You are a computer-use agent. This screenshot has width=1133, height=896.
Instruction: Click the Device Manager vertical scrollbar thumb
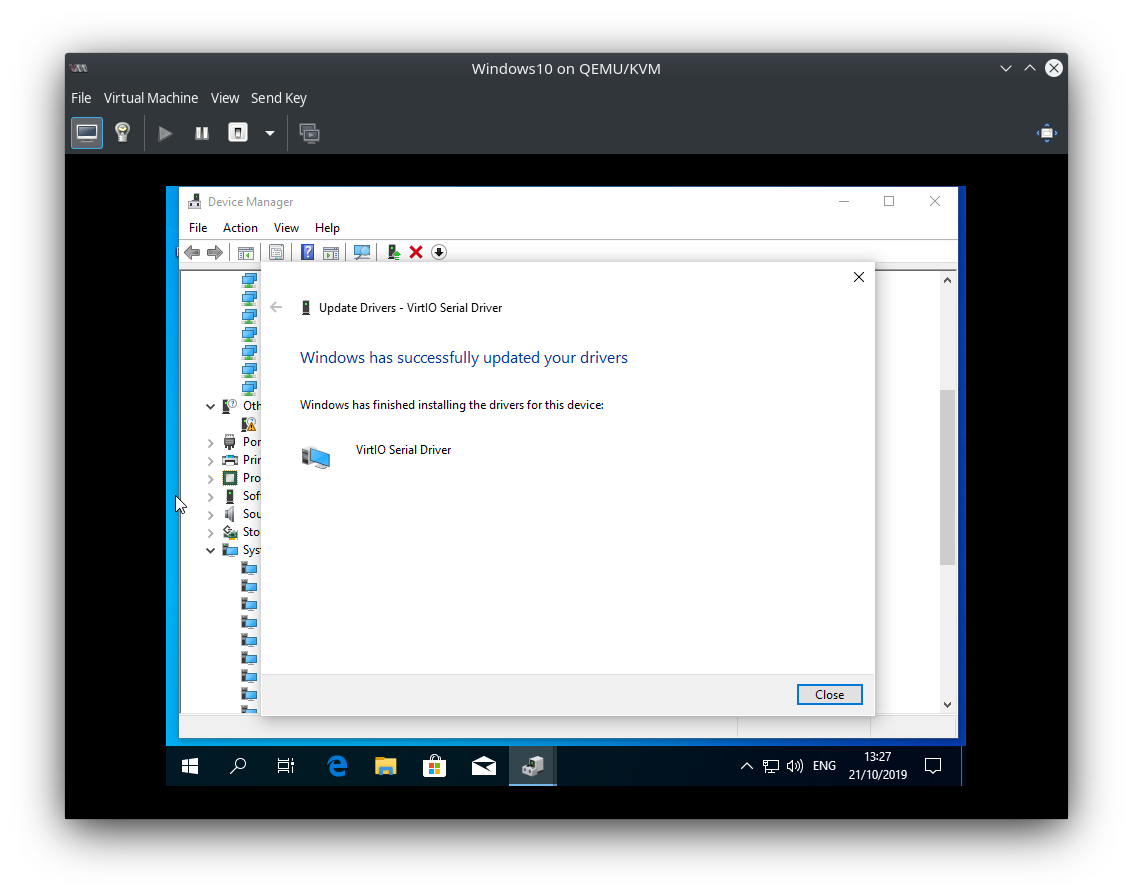tap(947, 477)
